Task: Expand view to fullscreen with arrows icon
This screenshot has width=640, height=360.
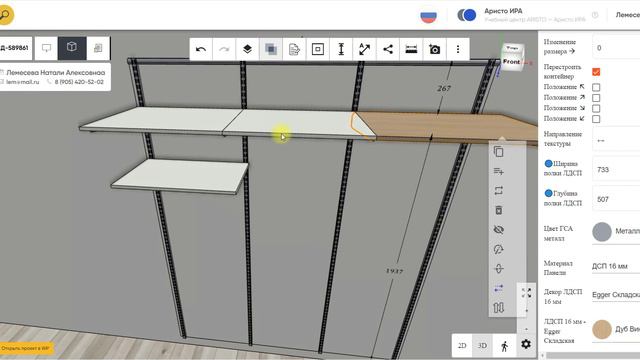Action: (x=526, y=293)
